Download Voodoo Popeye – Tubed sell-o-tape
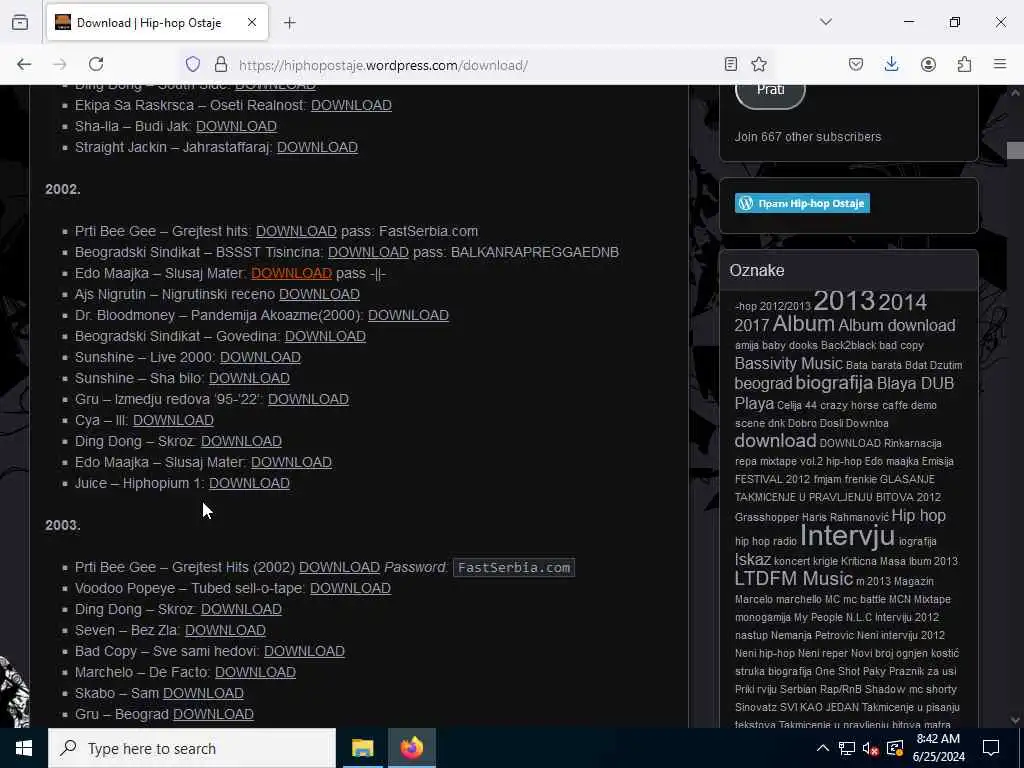Viewport: 1024px width, 768px height. 351,588
